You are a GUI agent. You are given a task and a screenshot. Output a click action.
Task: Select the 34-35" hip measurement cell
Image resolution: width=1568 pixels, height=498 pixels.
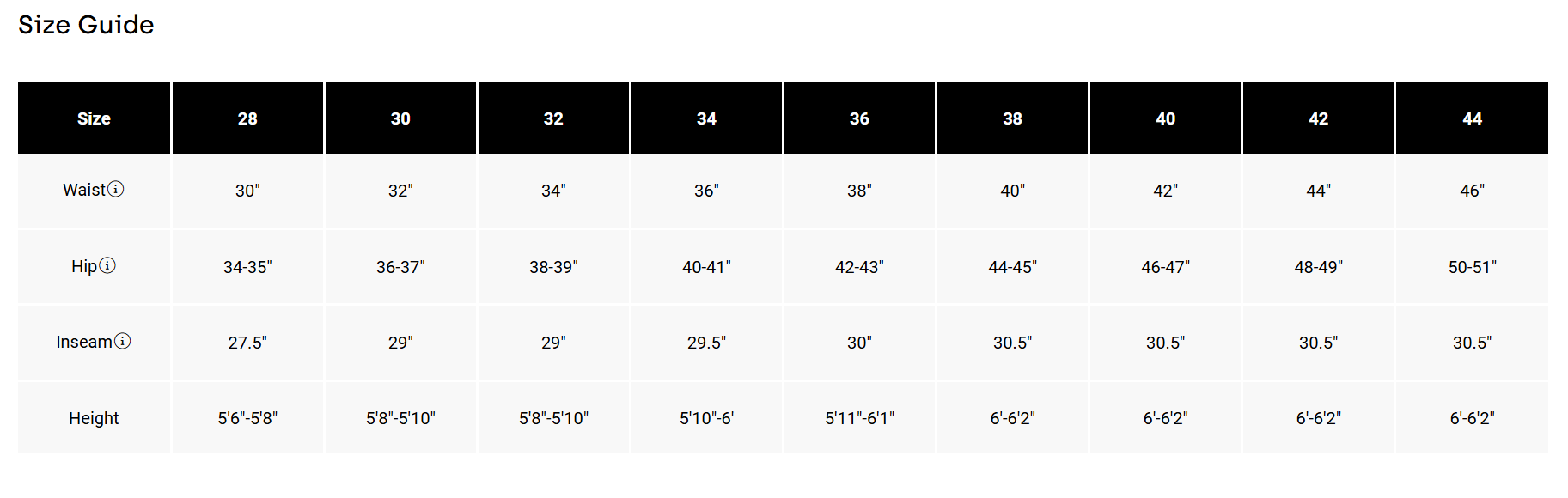coord(247,267)
